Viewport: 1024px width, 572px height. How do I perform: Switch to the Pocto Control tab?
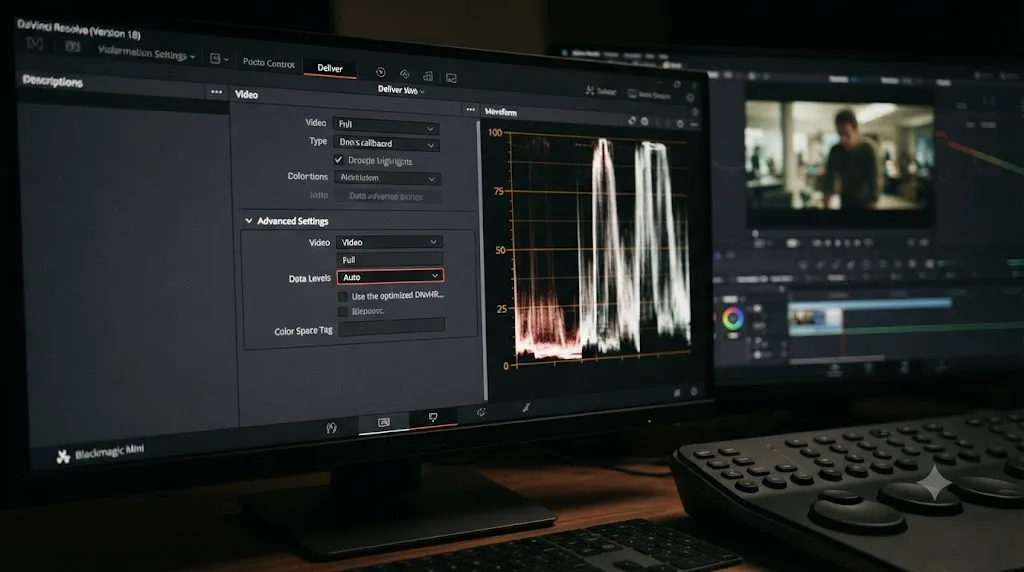[x=268, y=63]
